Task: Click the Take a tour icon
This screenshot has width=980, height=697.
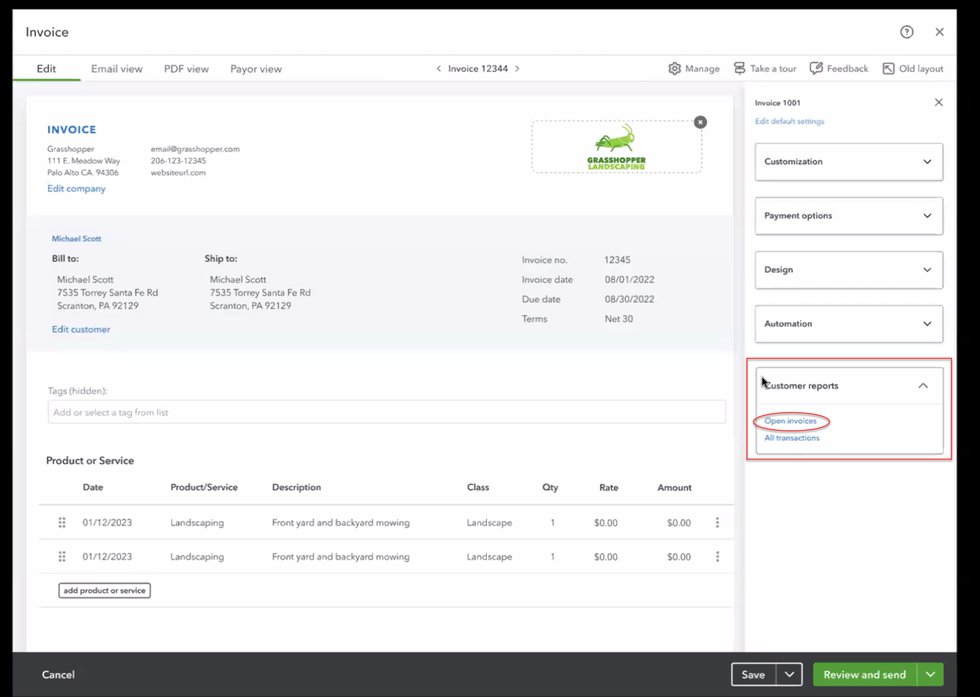Action: pyautogui.click(x=739, y=69)
